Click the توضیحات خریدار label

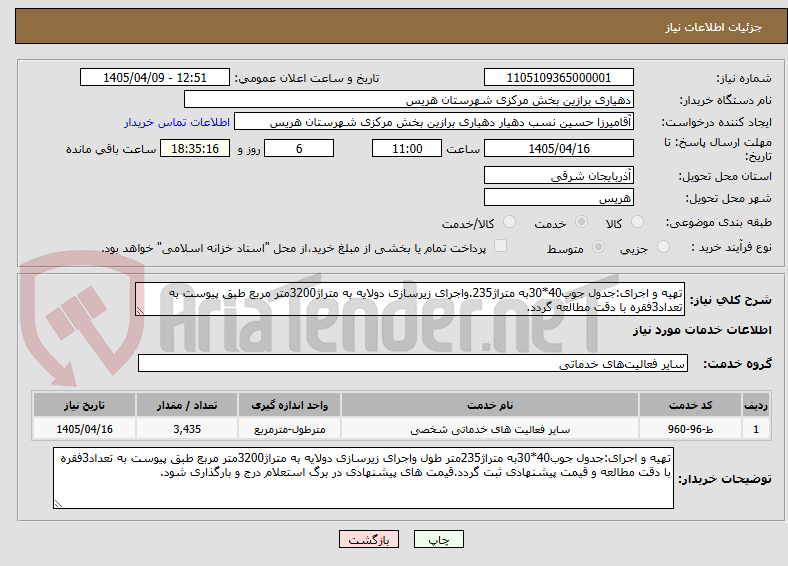(725, 479)
